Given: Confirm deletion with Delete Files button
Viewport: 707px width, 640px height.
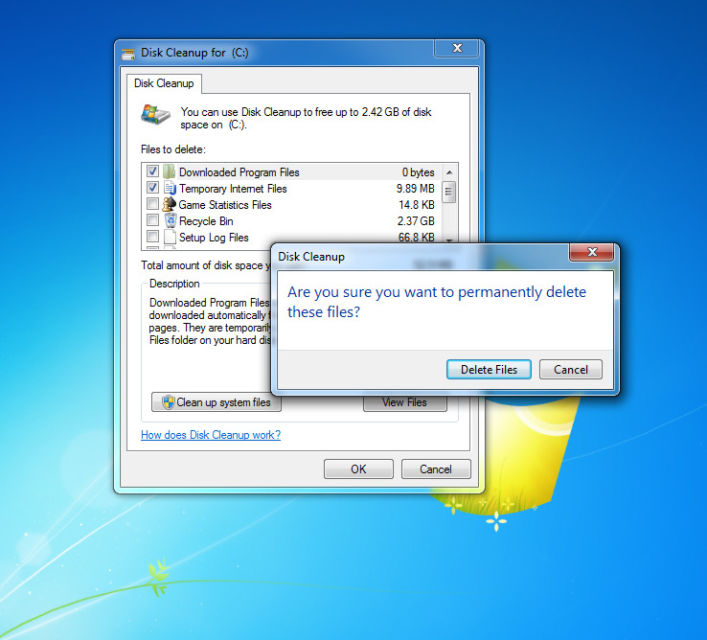Looking at the screenshot, I should [x=489, y=369].
